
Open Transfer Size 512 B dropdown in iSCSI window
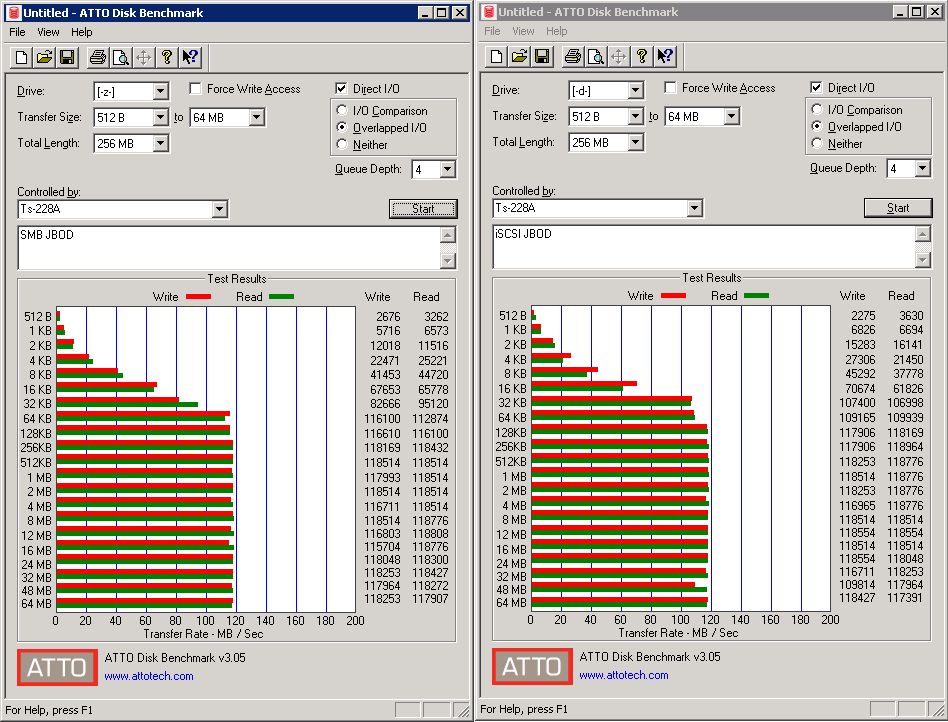[635, 116]
